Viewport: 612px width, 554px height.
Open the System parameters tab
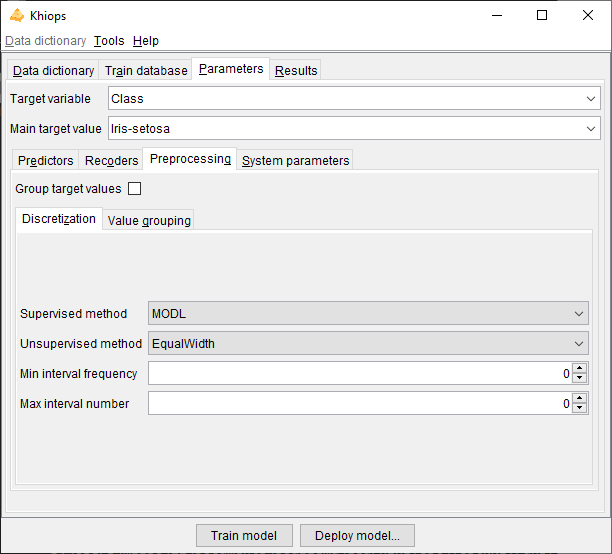pyautogui.click(x=296, y=161)
